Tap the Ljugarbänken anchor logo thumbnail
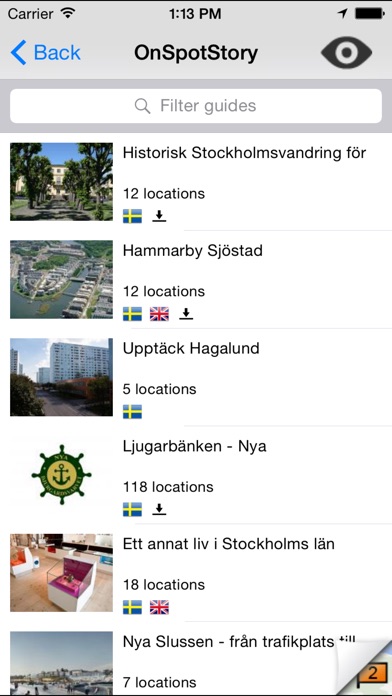Screen dimensions: 392x696 click(x=61, y=475)
